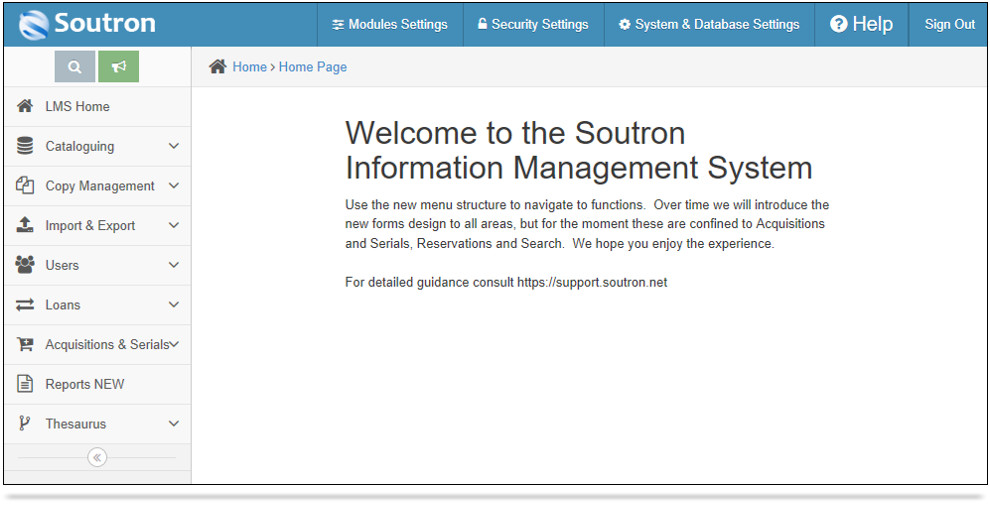The width and height of the screenshot is (990, 516).
Task: Expand the Cataloguing menu chevron
Action: click(174, 146)
